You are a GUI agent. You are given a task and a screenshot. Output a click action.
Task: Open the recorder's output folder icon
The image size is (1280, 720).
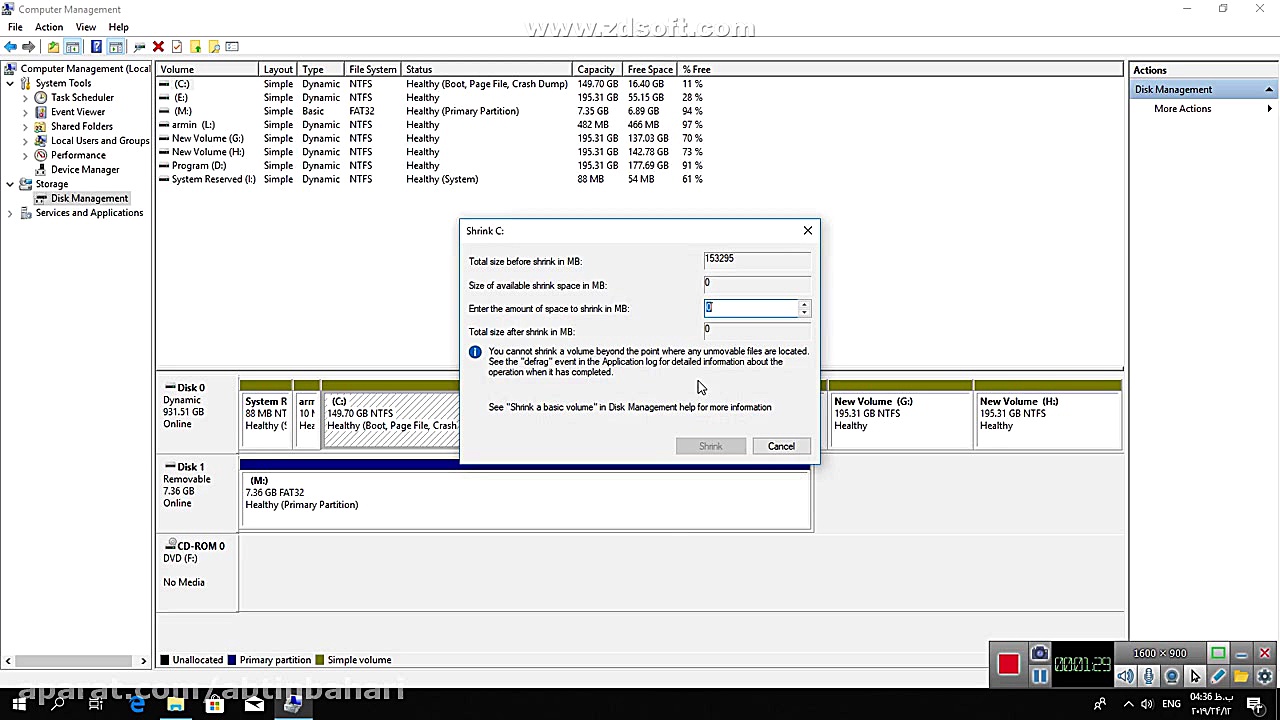pyautogui.click(x=1241, y=677)
